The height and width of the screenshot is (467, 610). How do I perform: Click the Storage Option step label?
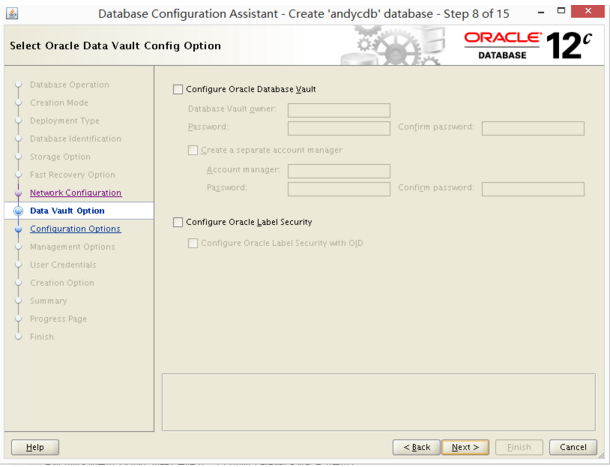(x=60, y=157)
